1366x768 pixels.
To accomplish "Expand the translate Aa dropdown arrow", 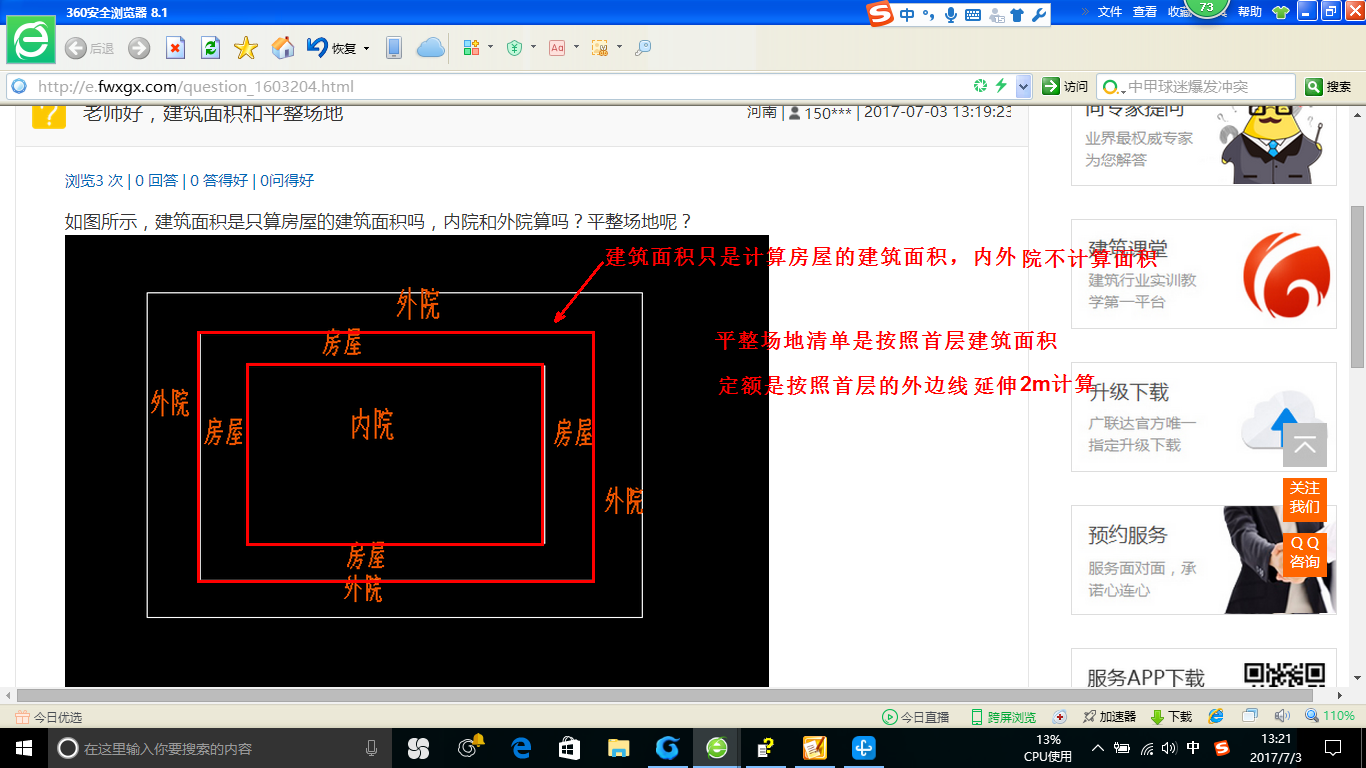I will (x=577, y=48).
